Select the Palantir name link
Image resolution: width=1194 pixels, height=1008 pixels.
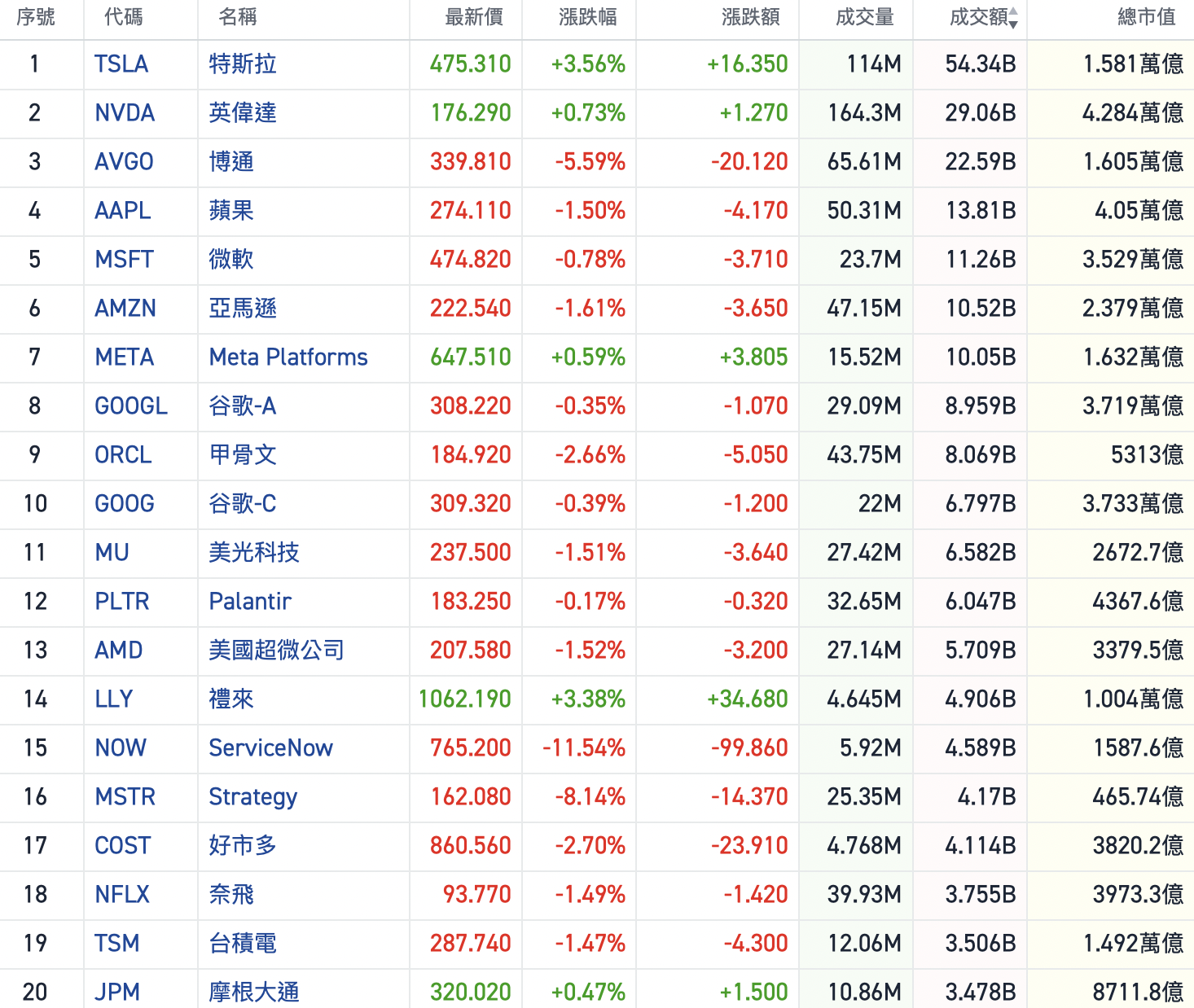tap(250, 602)
